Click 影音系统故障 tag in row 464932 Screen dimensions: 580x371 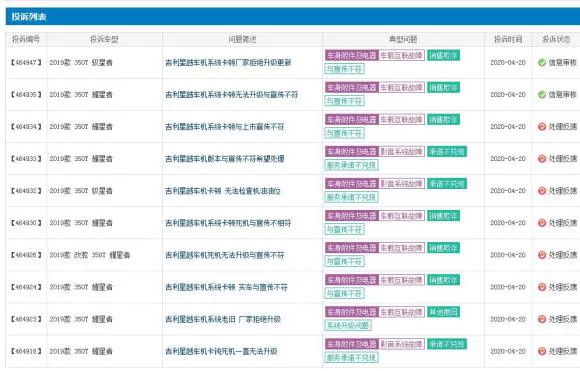401,184
